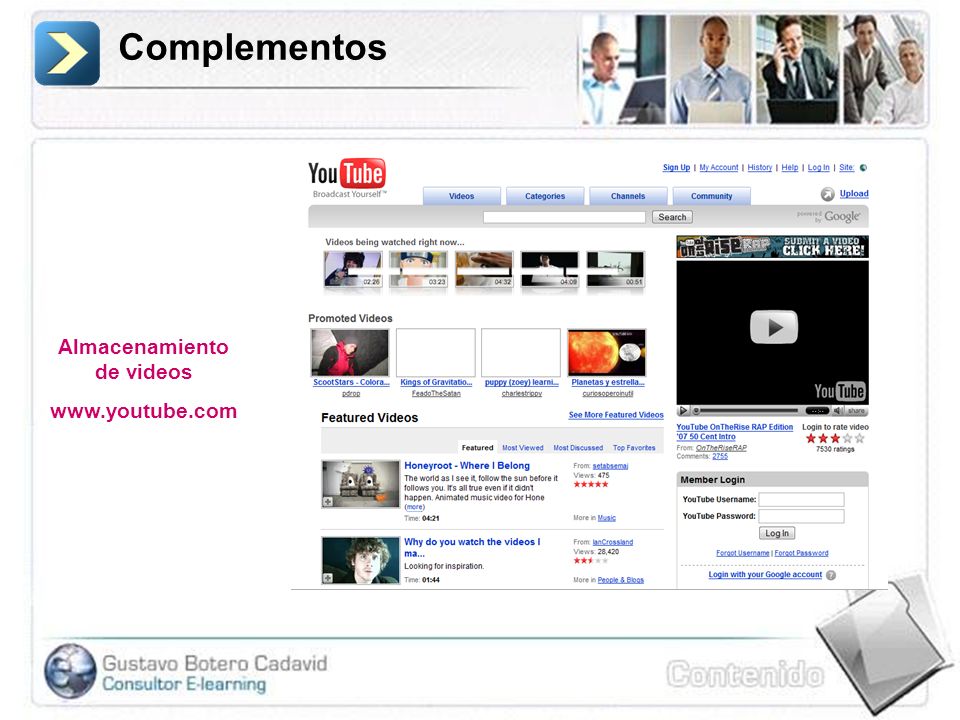Open the 03:23 watched-now thumbnail
The image size is (960, 720).
(x=419, y=269)
